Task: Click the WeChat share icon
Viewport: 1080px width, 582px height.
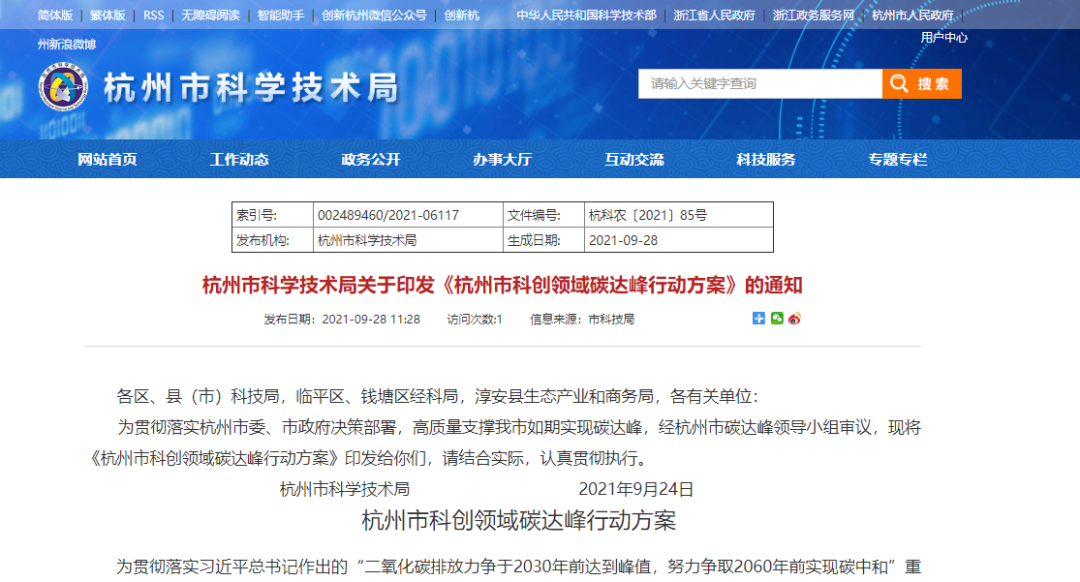Action: tap(777, 318)
